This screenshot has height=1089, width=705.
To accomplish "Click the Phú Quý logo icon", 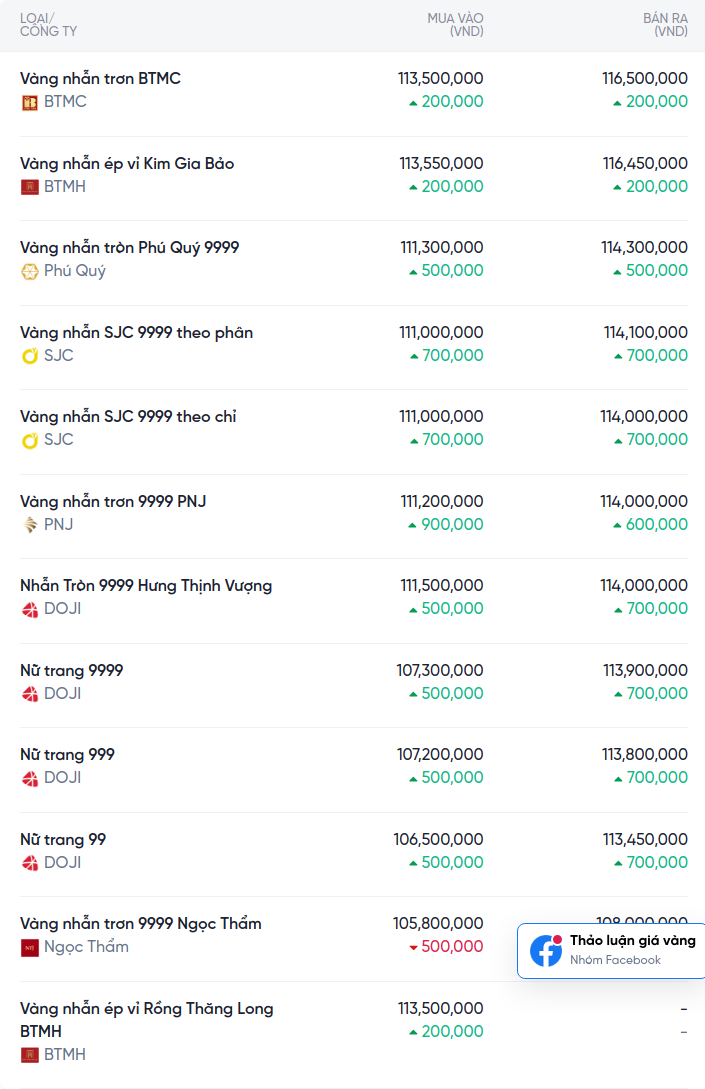I will (x=30, y=271).
